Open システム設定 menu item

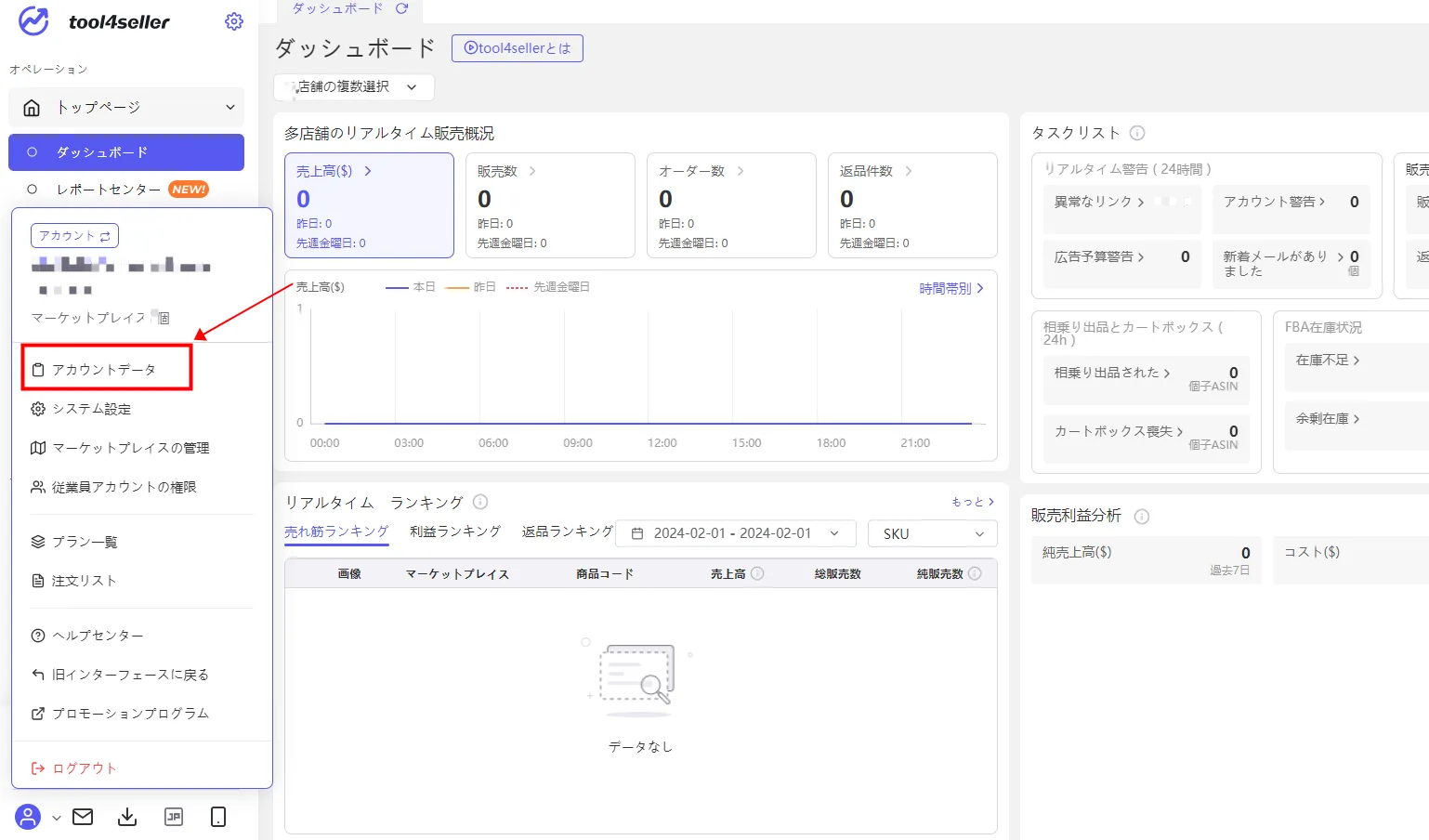tap(91, 409)
